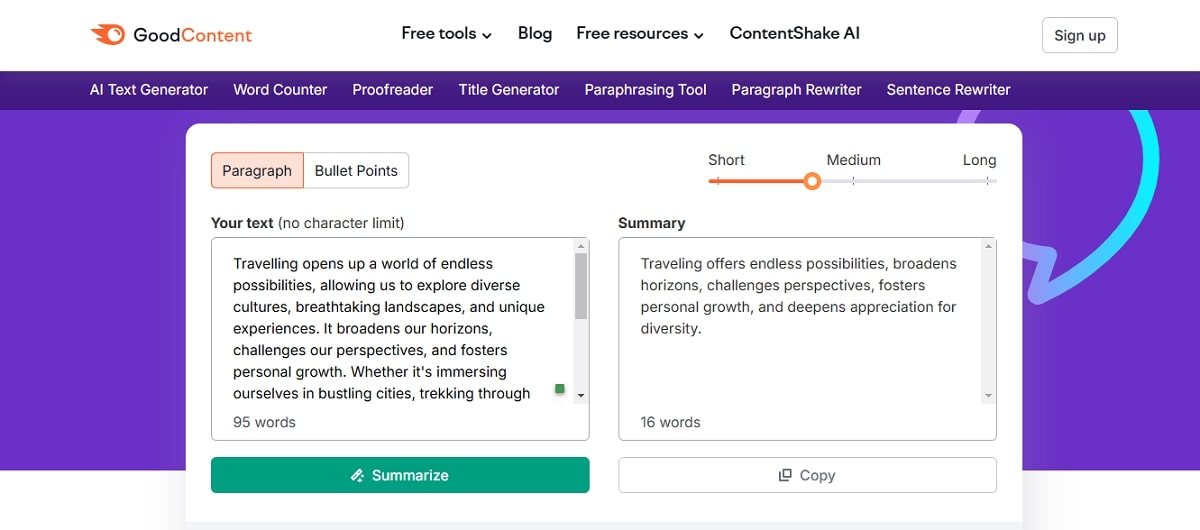Set summary length to Long

coord(987,181)
